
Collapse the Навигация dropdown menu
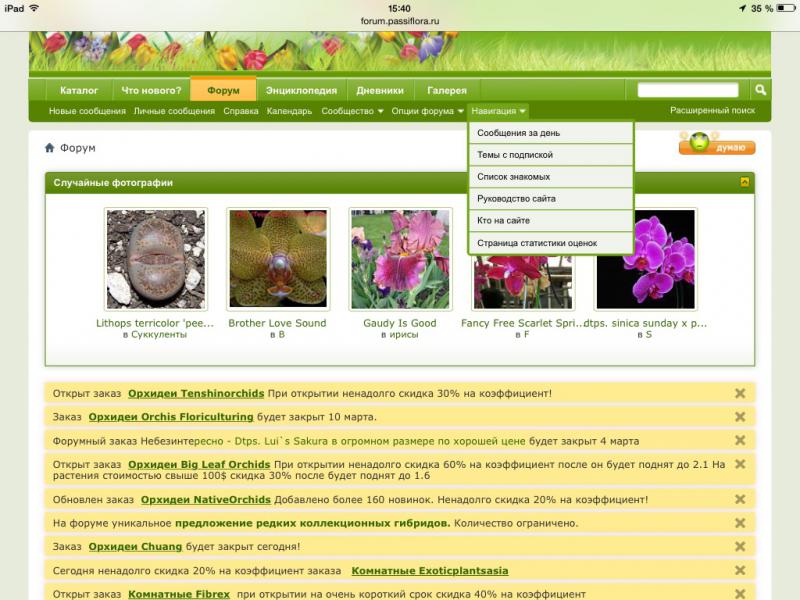pos(498,111)
